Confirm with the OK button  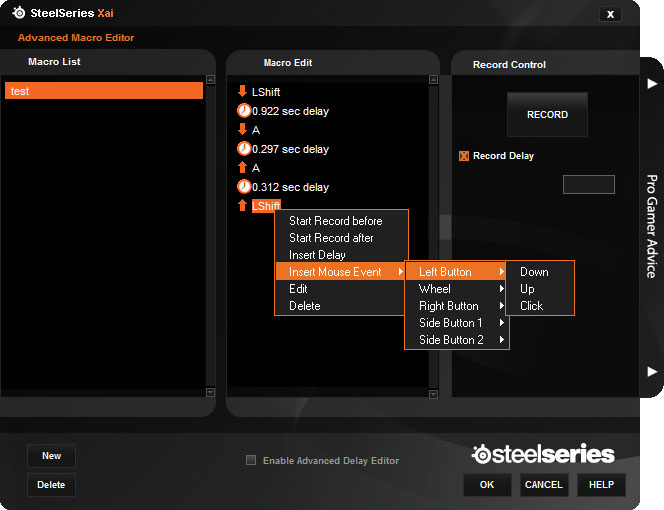pos(487,485)
